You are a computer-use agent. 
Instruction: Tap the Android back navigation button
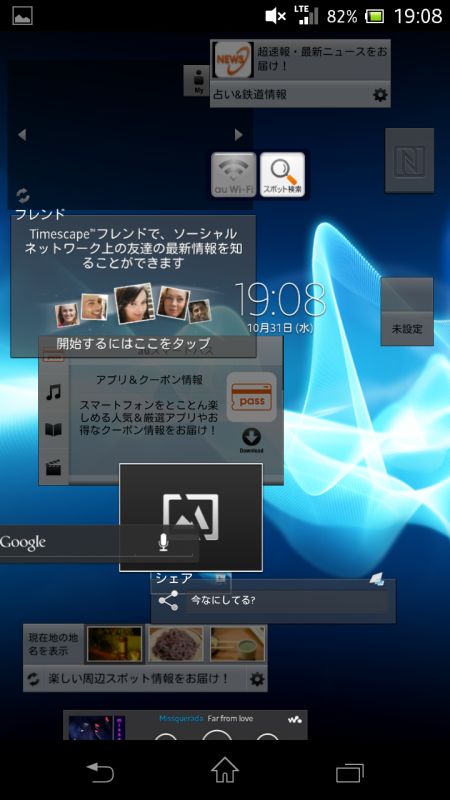(x=100, y=772)
